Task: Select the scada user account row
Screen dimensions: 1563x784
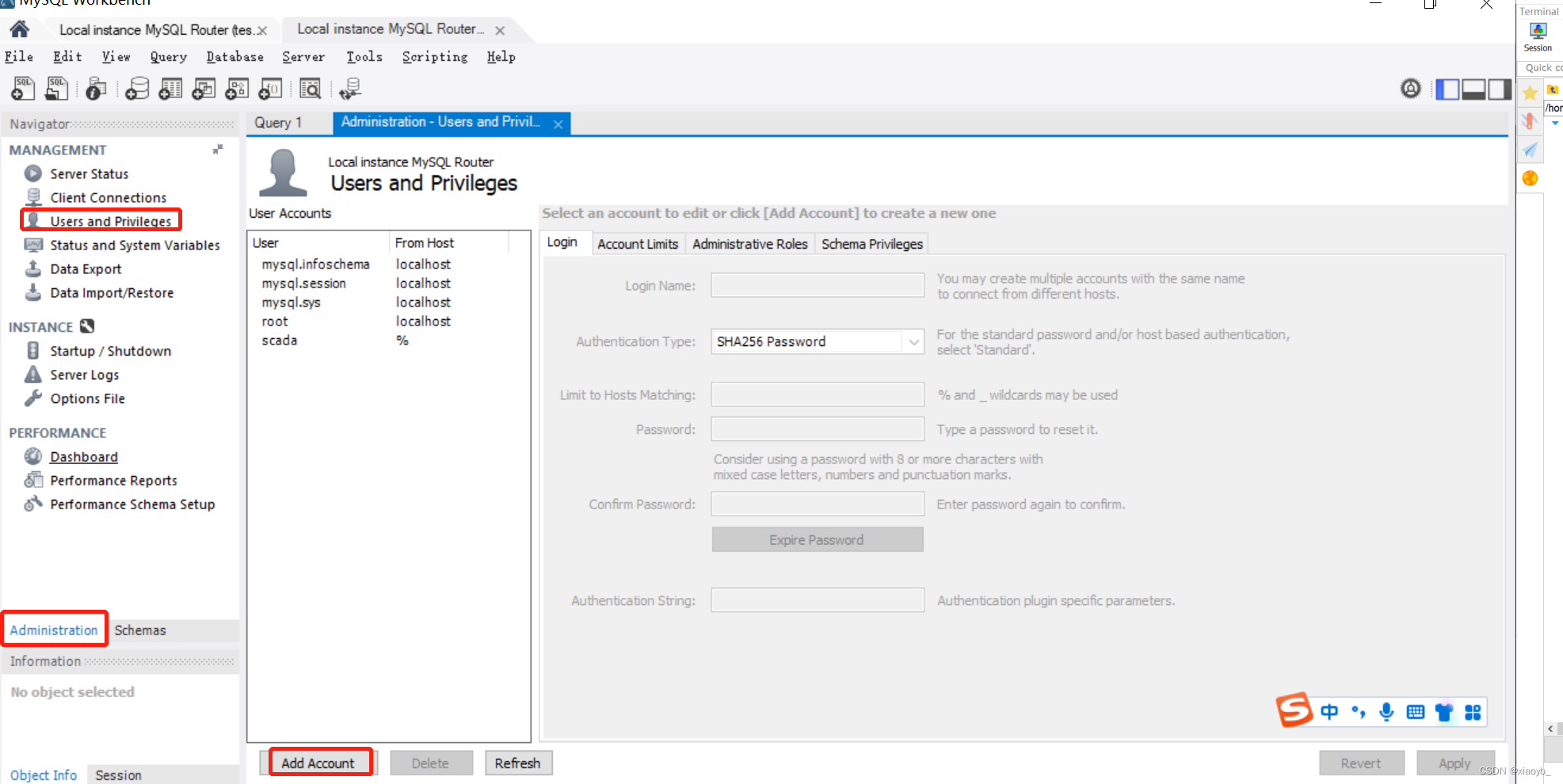Action: point(388,340)
